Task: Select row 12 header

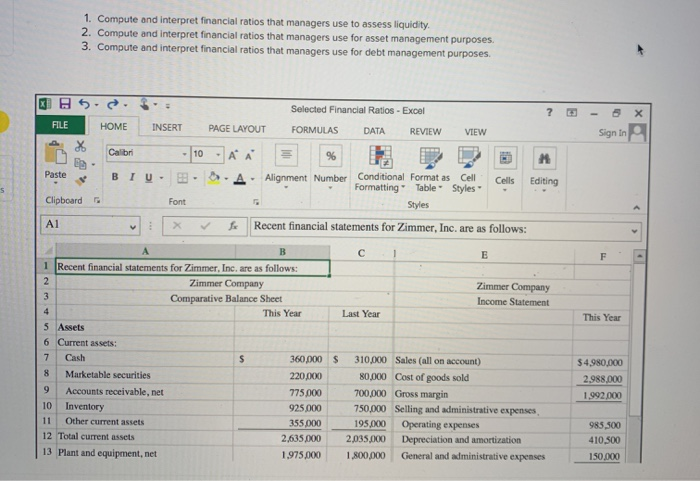Action: tap(47, 435)
